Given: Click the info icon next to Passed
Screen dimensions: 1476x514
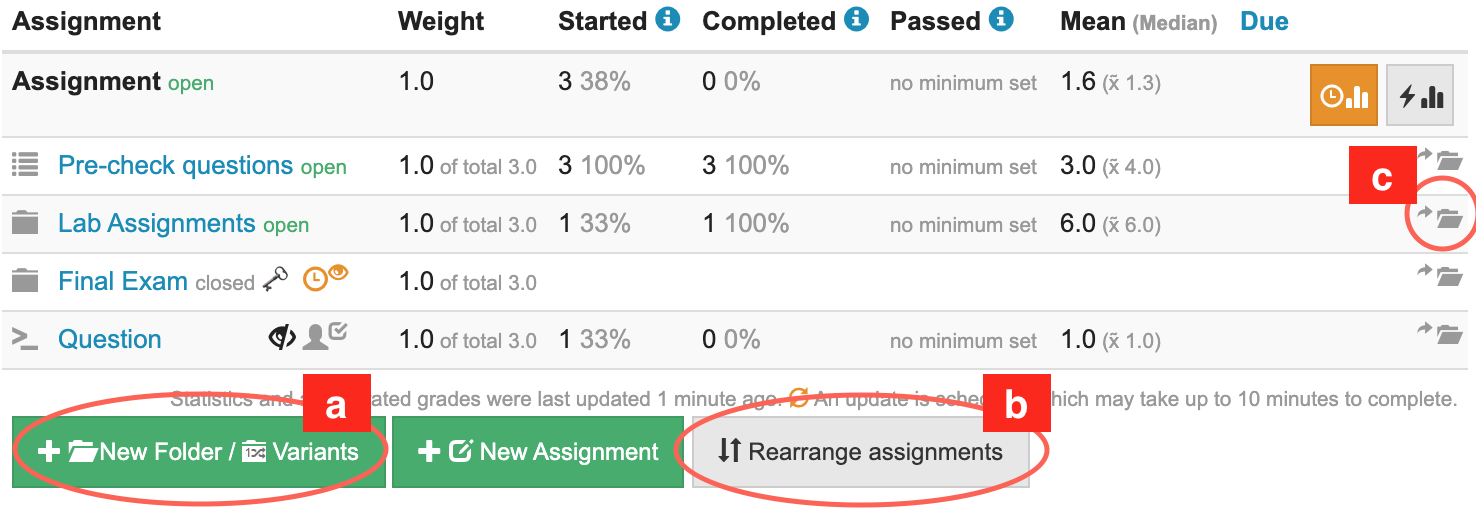Looking at the screenshot, I should point(1001,20).
